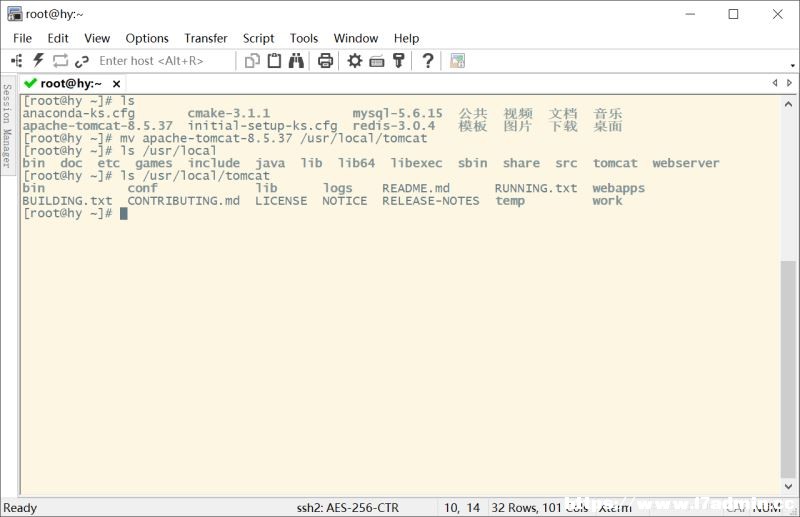800x517 pixels.
Task: Open the Edit menu
Action: [x=58, y=38]
